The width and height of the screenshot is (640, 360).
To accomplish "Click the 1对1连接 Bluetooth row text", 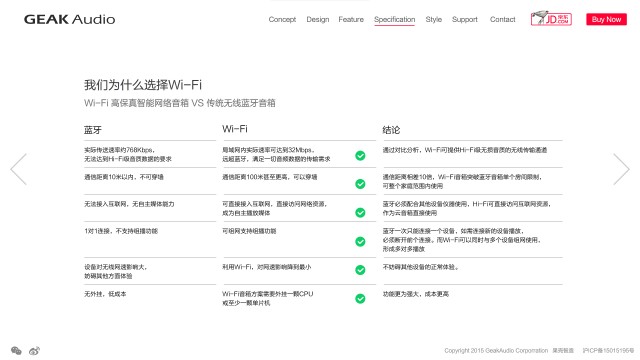I will click(x=121, y=231).
